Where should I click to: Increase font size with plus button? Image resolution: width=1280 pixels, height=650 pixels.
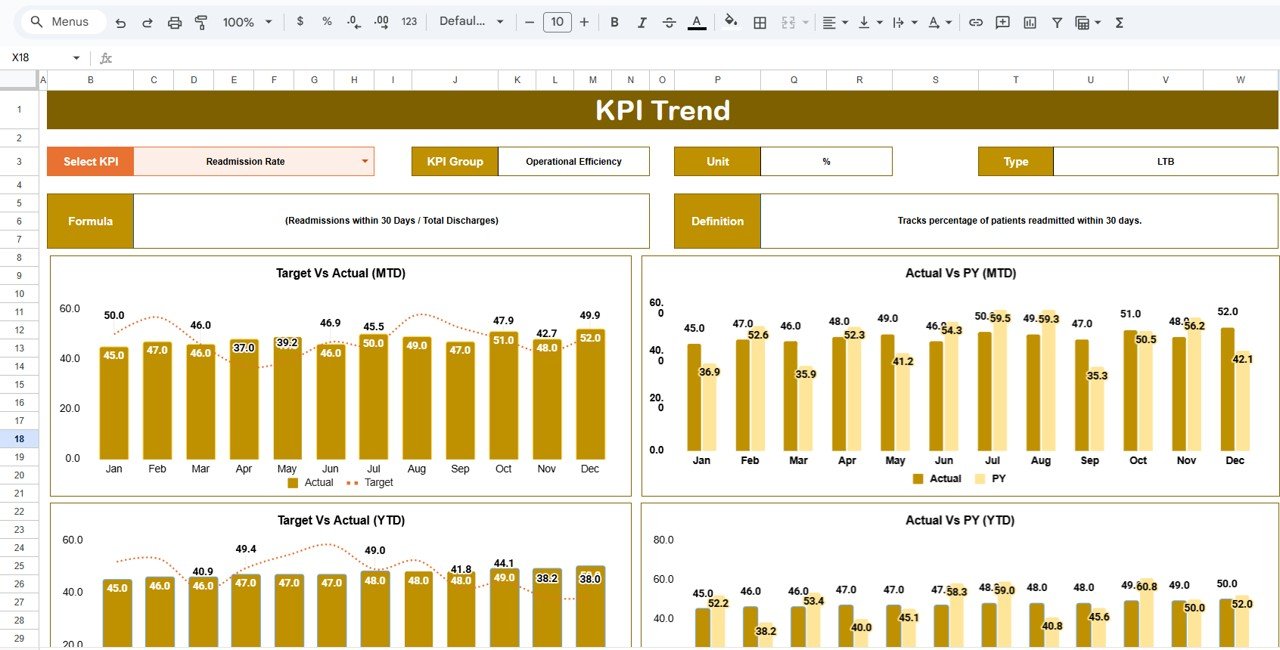[x=584, y=22]
